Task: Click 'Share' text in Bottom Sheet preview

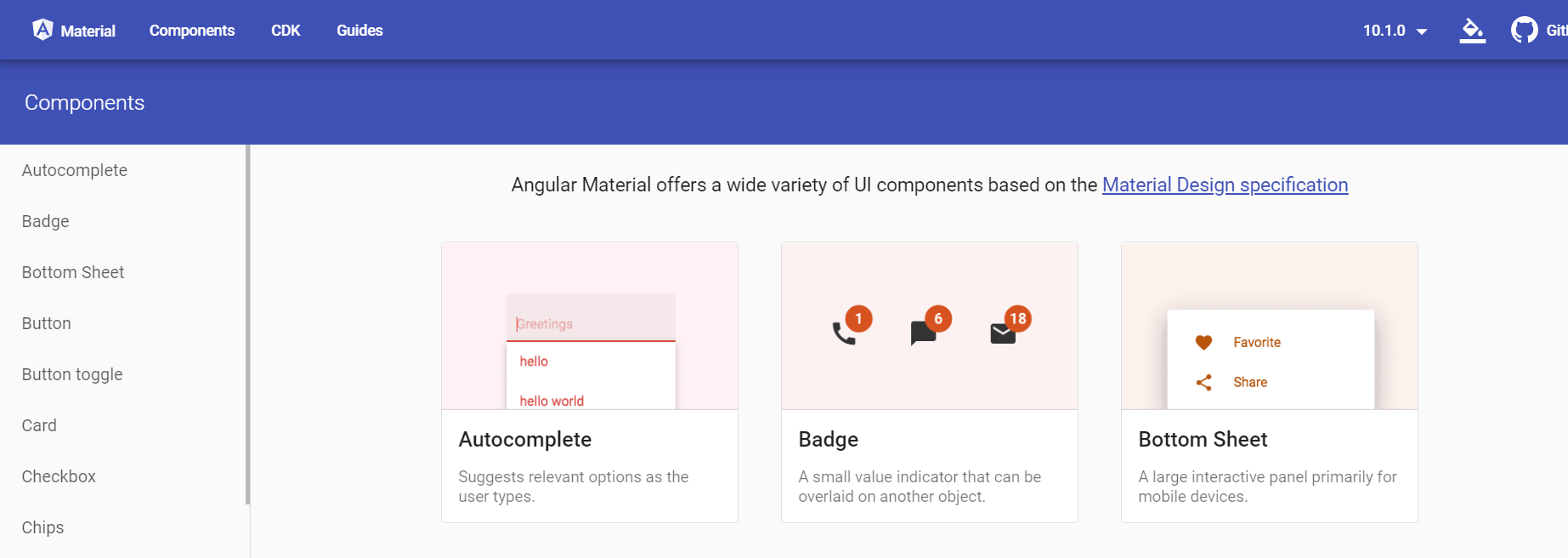Action: coord(1250,383)
